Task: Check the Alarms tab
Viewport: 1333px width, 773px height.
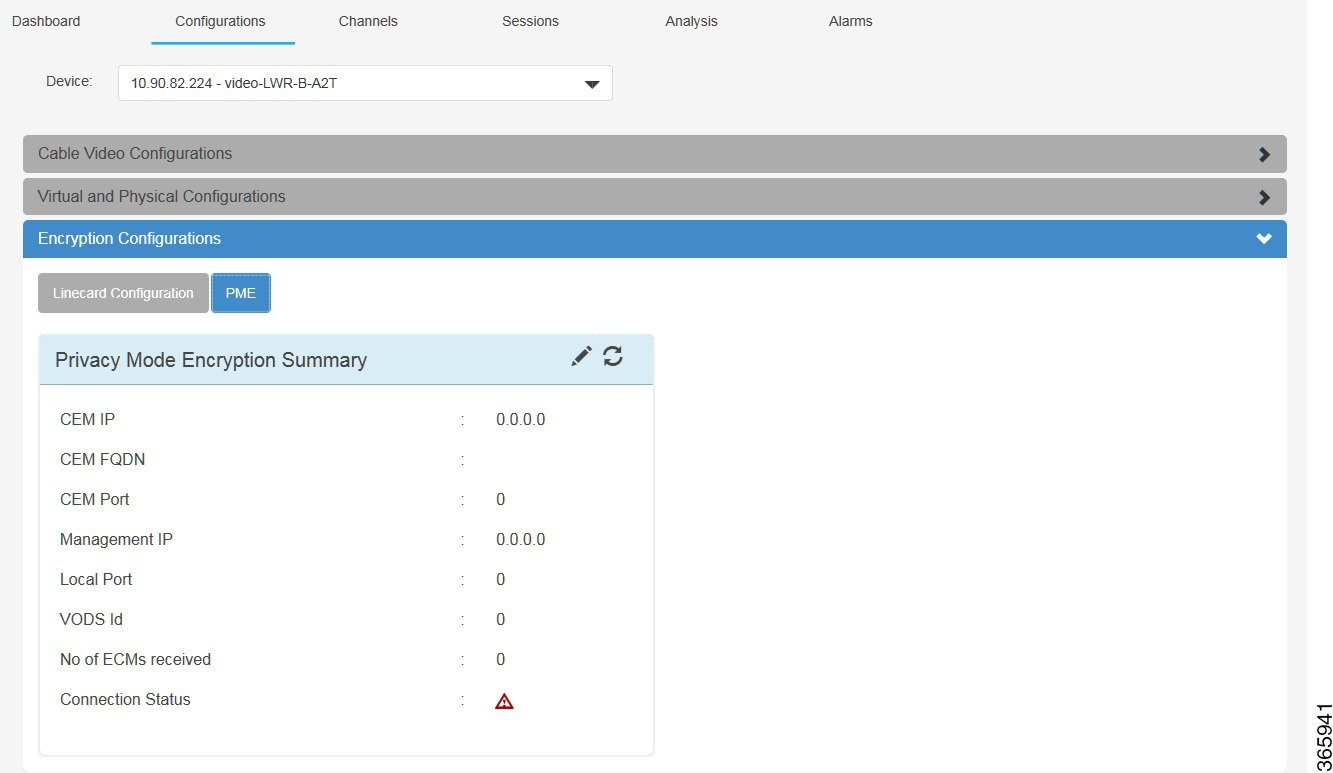Action: click(x=849, y=20)
